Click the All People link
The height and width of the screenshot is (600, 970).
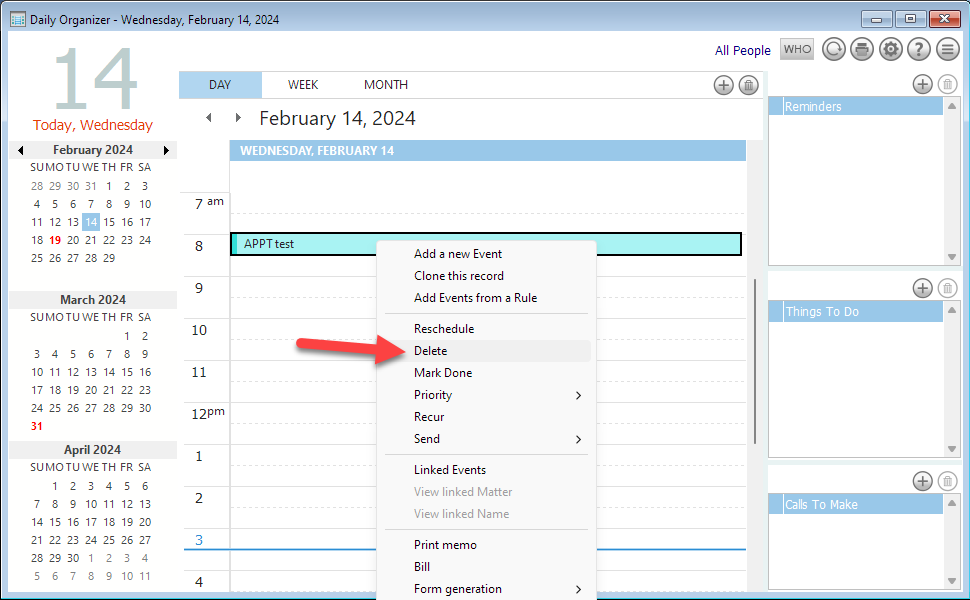[743, 51]
